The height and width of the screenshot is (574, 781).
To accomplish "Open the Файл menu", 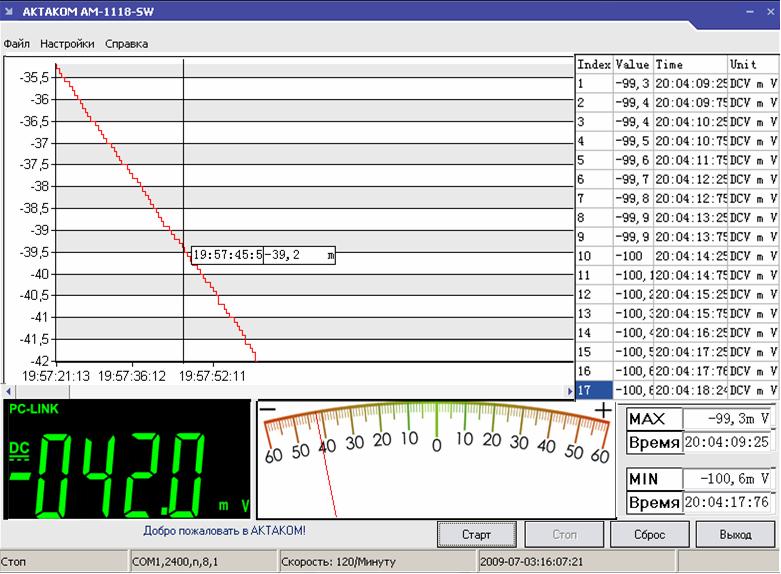I will point(16,44).
